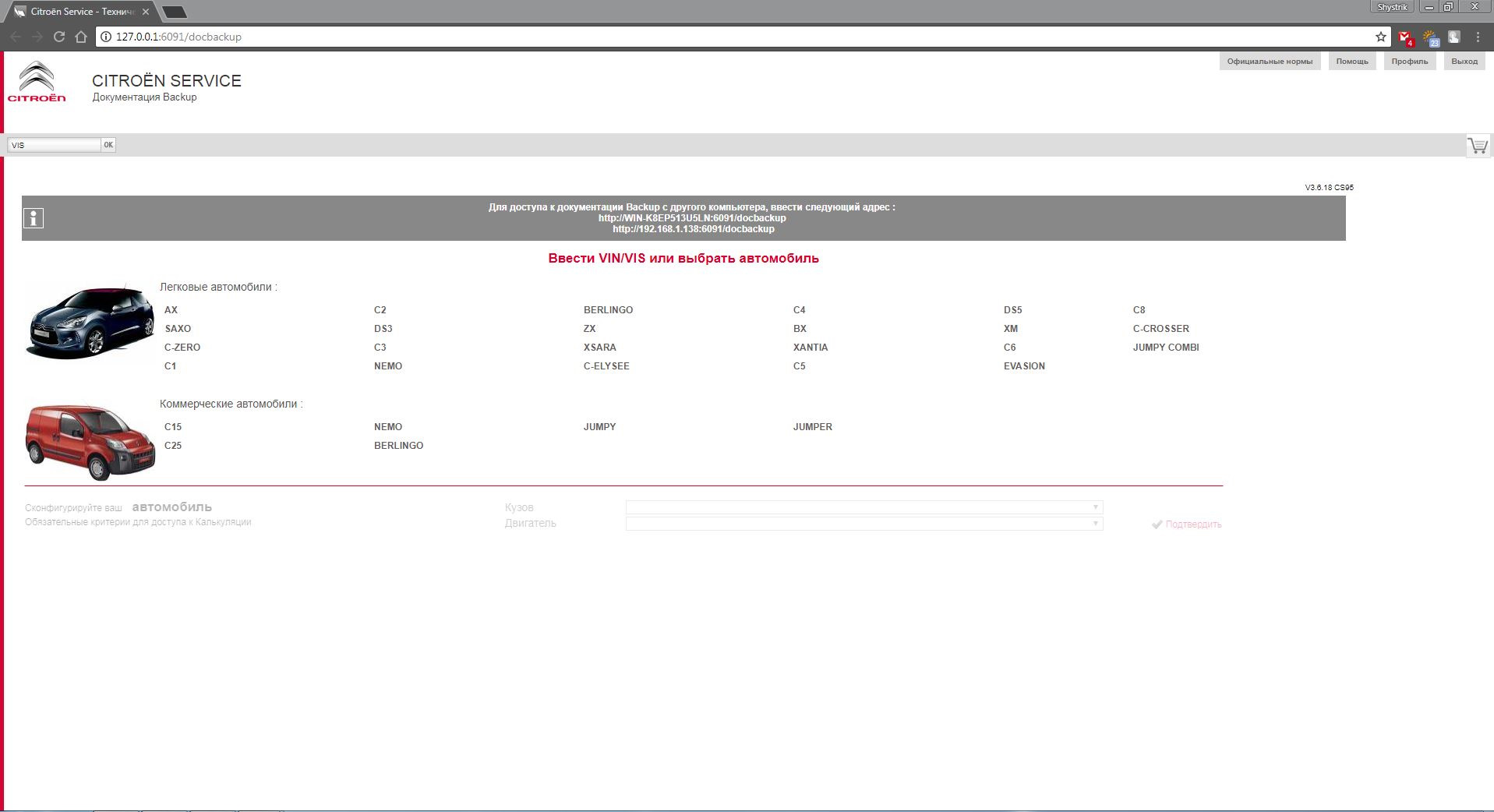Pick BERLINGO under commercial vehicles
Screen dimensions: 1494x812
pos(399,446)
